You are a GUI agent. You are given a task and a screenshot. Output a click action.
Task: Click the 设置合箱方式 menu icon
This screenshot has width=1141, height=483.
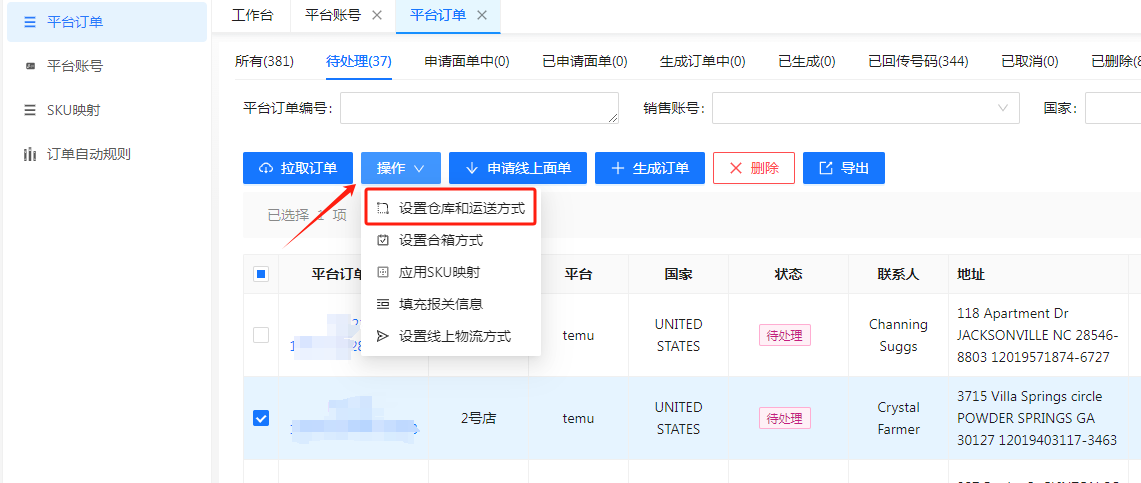(x=382, y=240)
